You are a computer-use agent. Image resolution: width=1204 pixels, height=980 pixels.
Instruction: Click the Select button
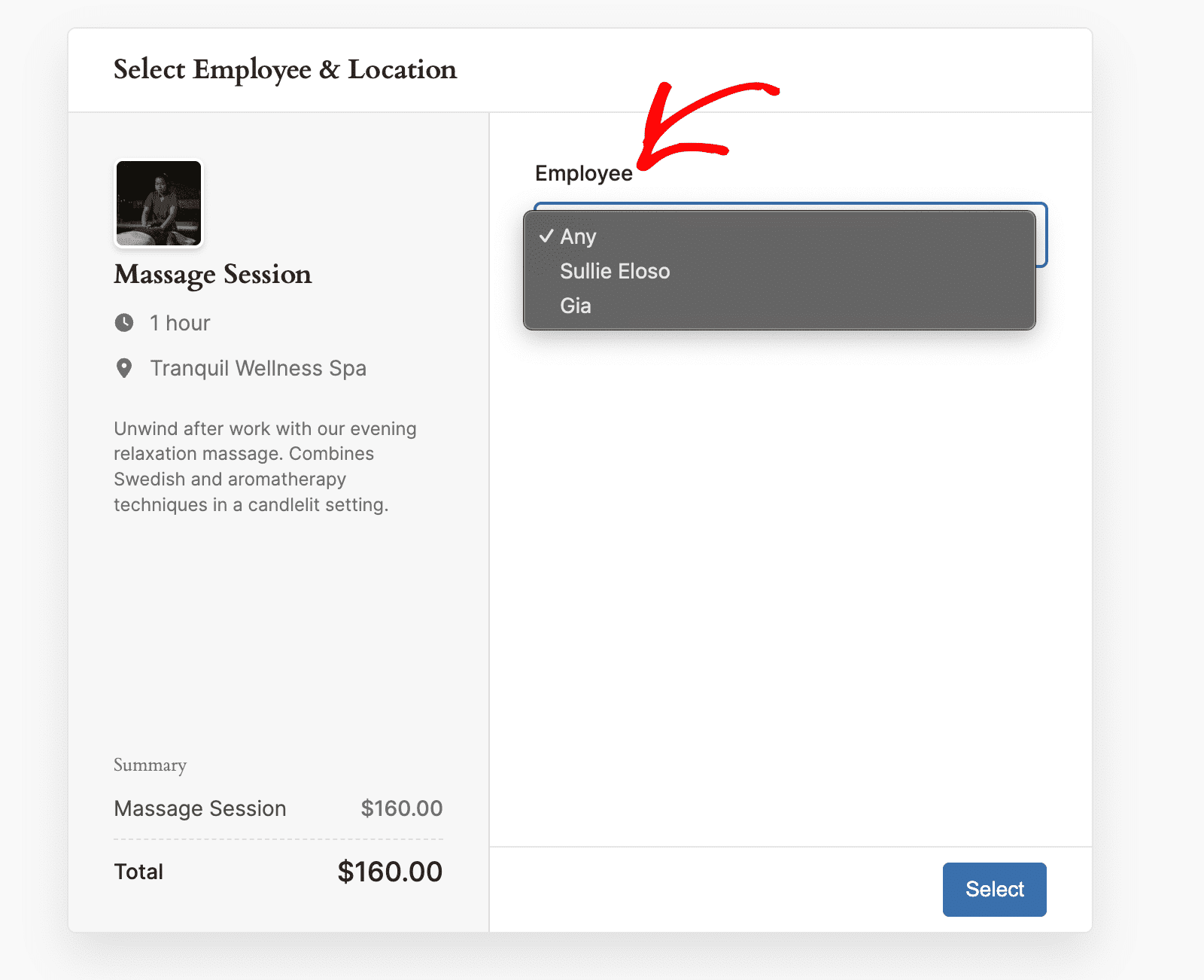point(994,889)
